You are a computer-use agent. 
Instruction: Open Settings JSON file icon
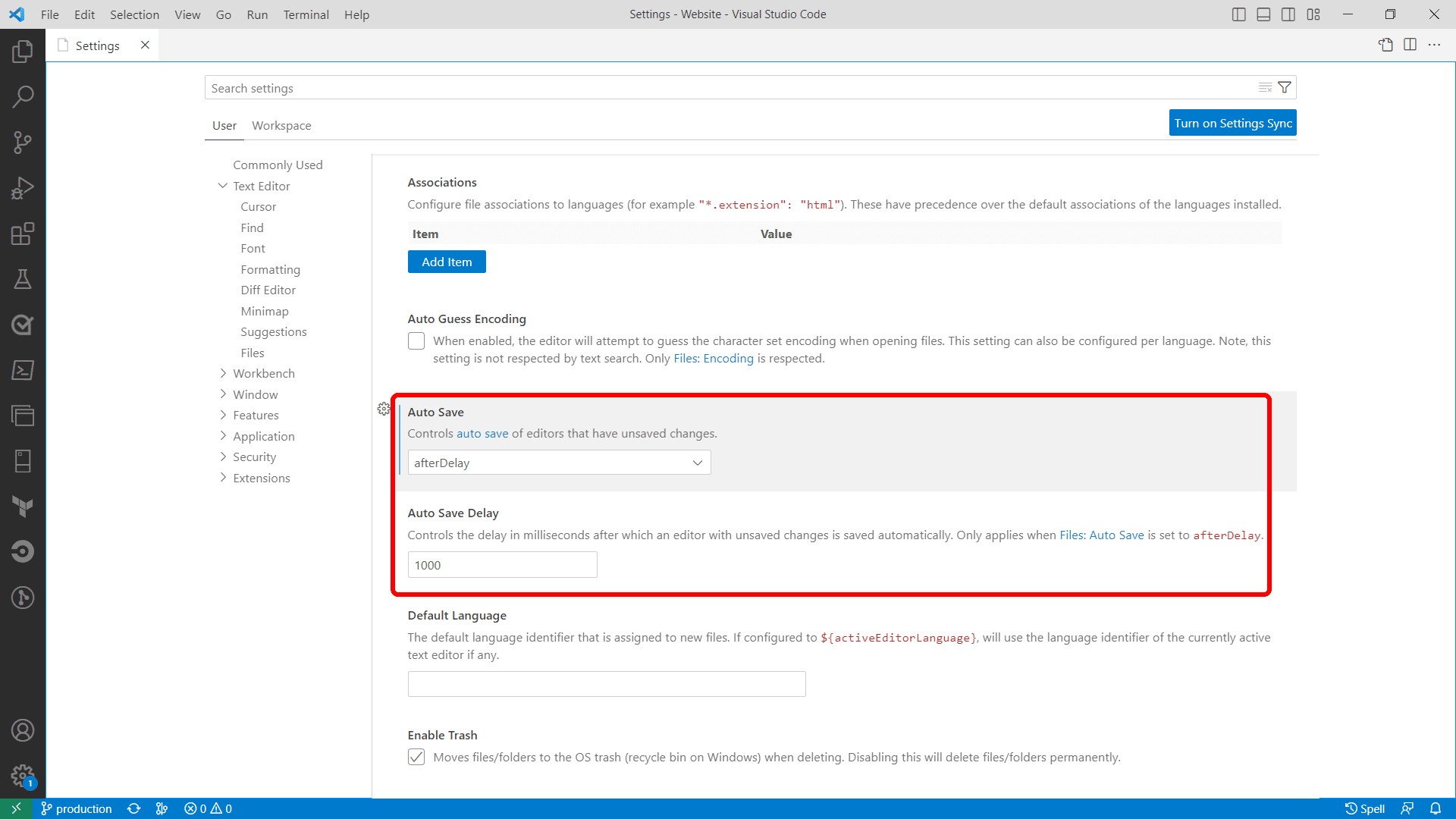pos(1385,45)
